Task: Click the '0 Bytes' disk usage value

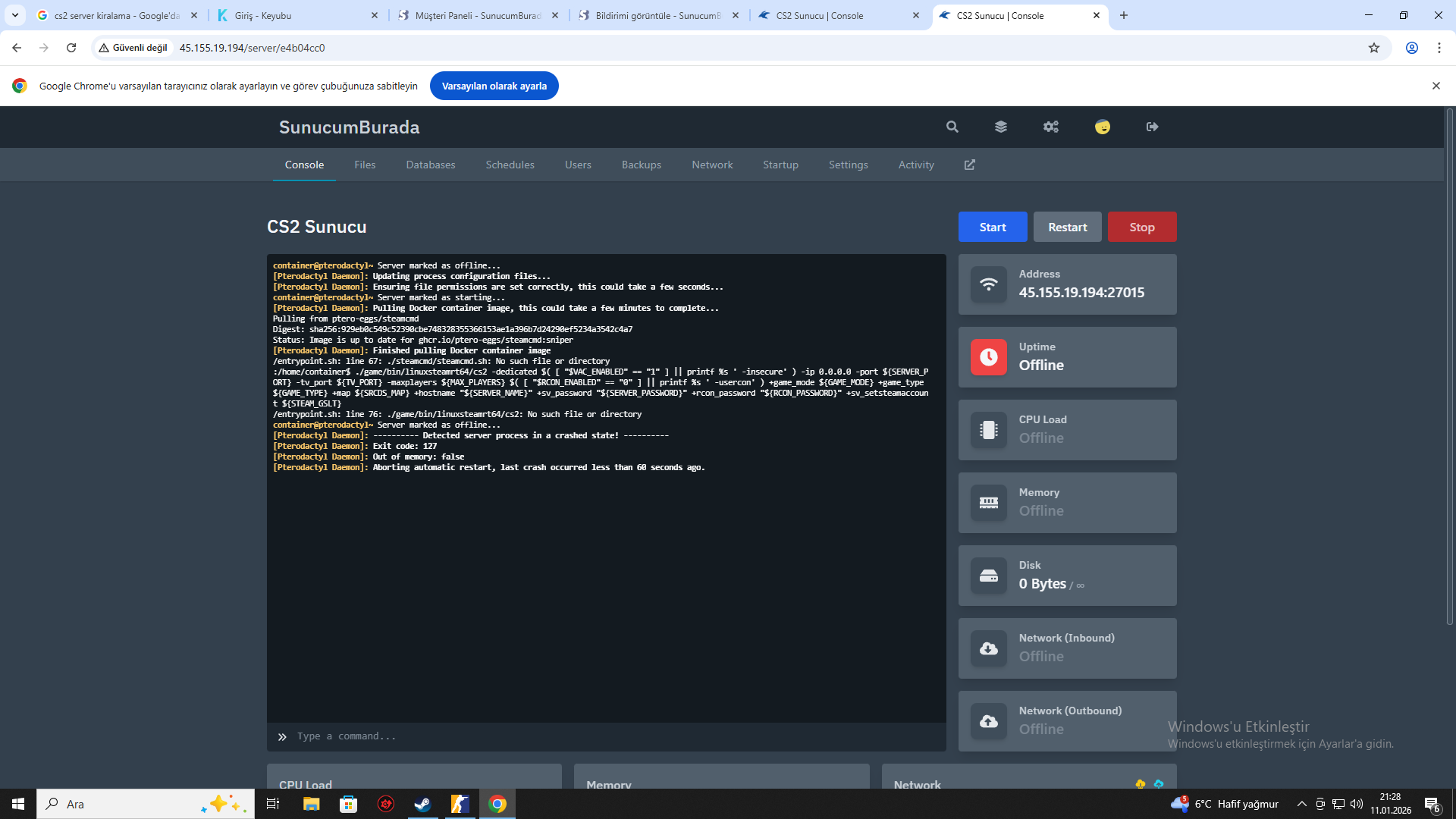Action: (1043, 584)
